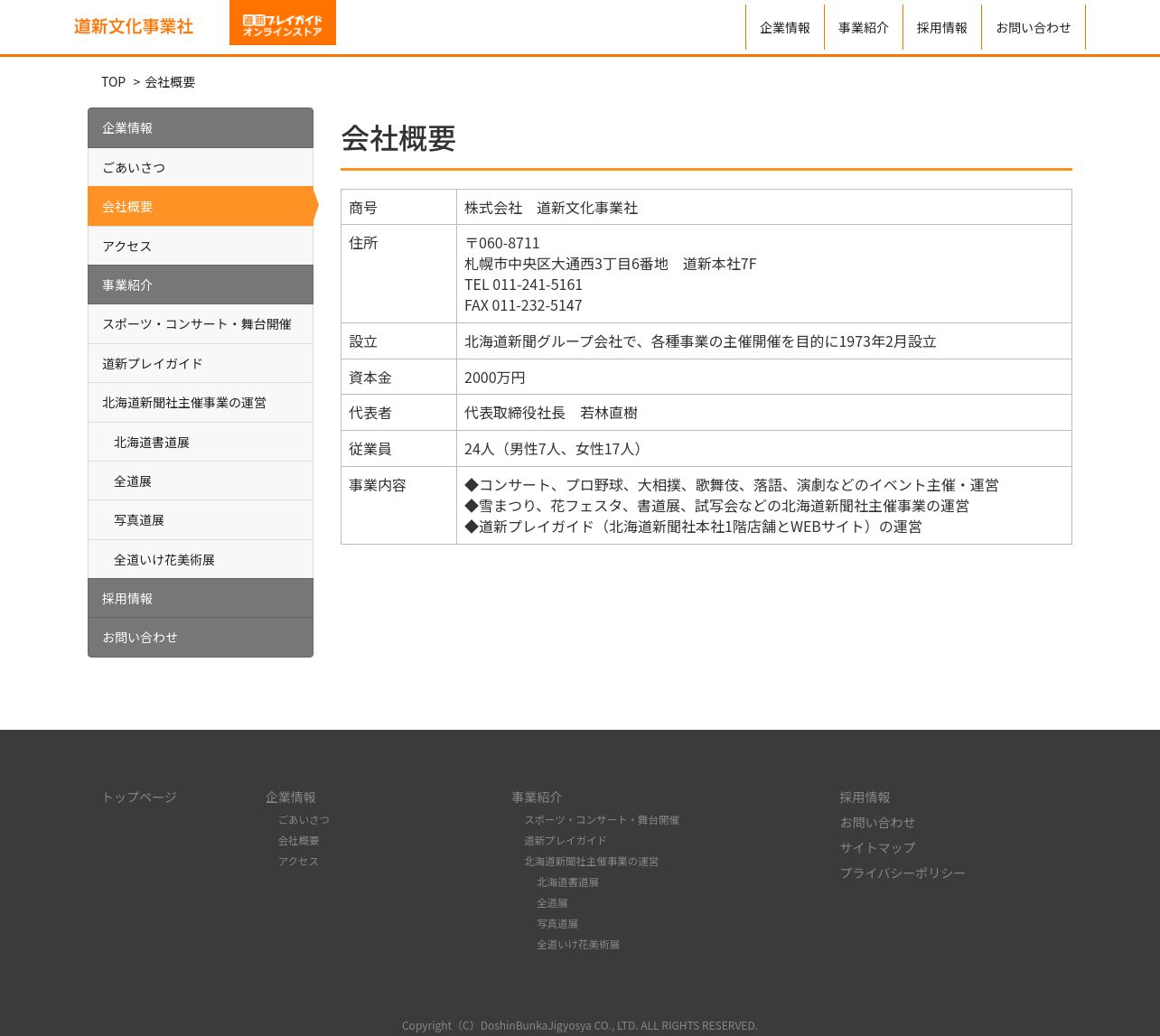Open footer 事業紹介 heading link

pos(537,797)
